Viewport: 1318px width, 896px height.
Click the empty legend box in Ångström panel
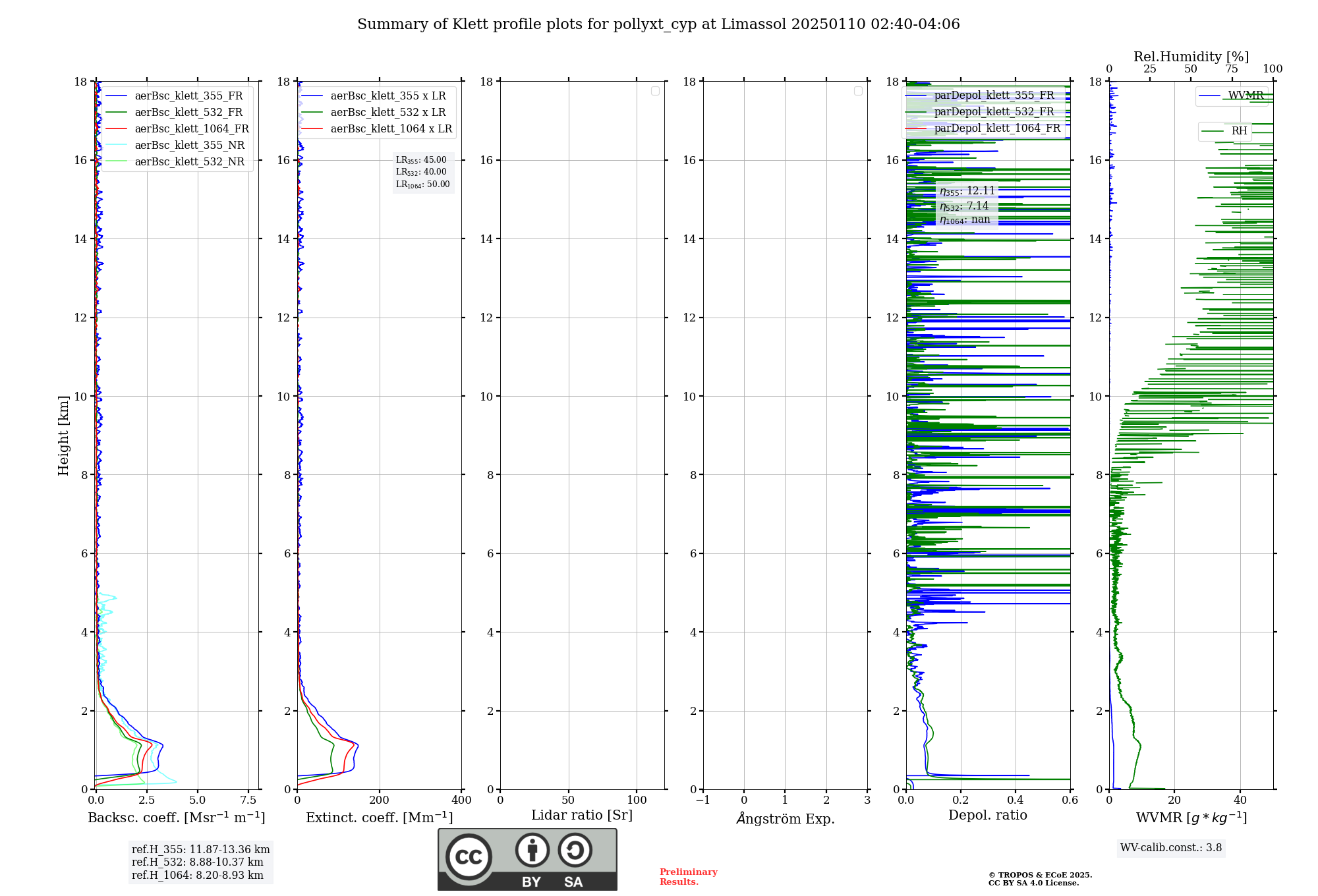point(858,91)
